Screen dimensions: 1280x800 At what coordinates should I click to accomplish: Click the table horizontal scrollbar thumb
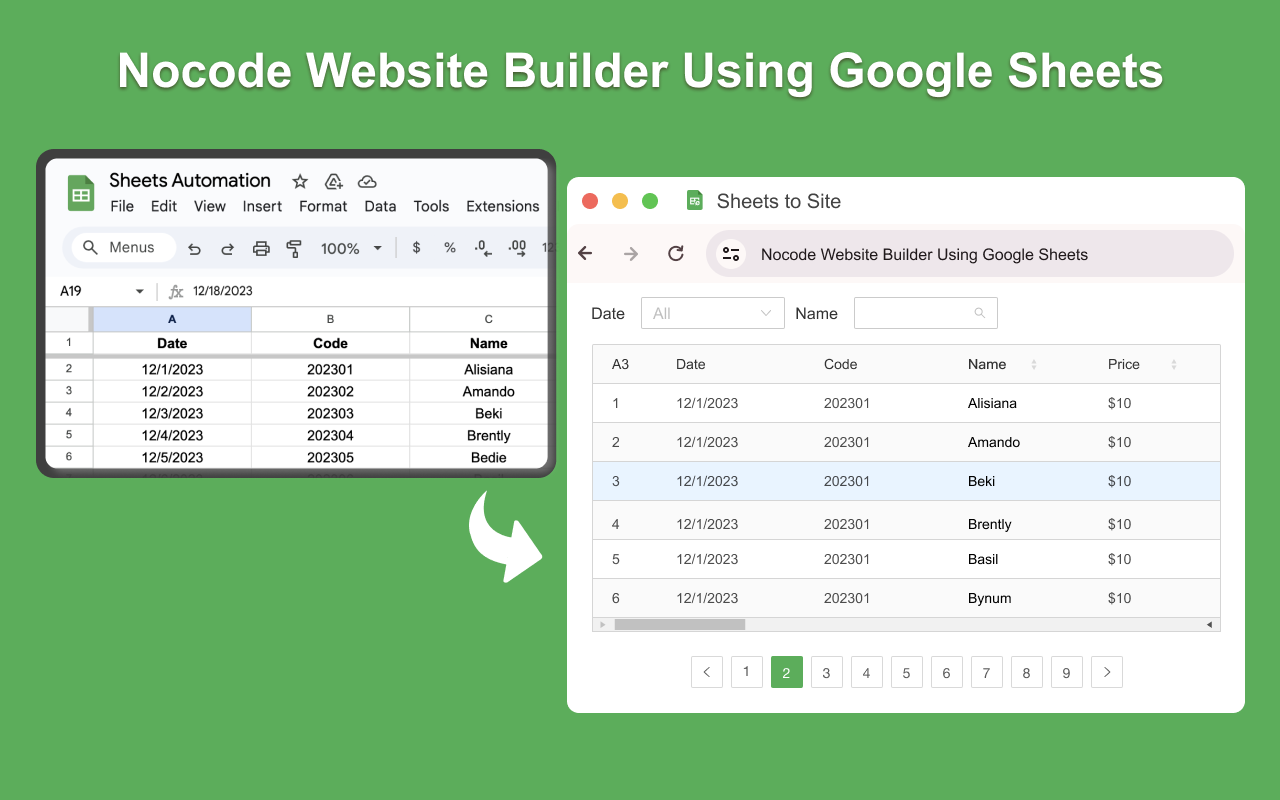(x=680, y=624)
